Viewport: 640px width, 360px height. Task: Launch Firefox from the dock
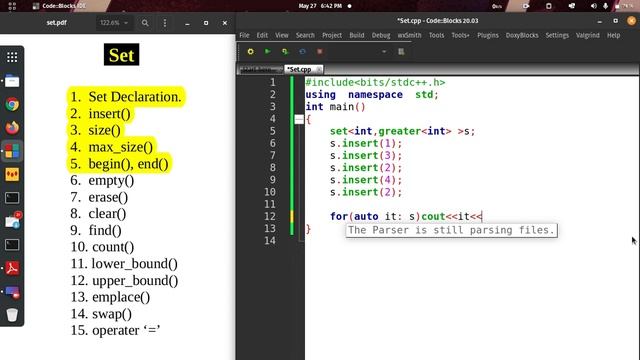click(12, 128)
